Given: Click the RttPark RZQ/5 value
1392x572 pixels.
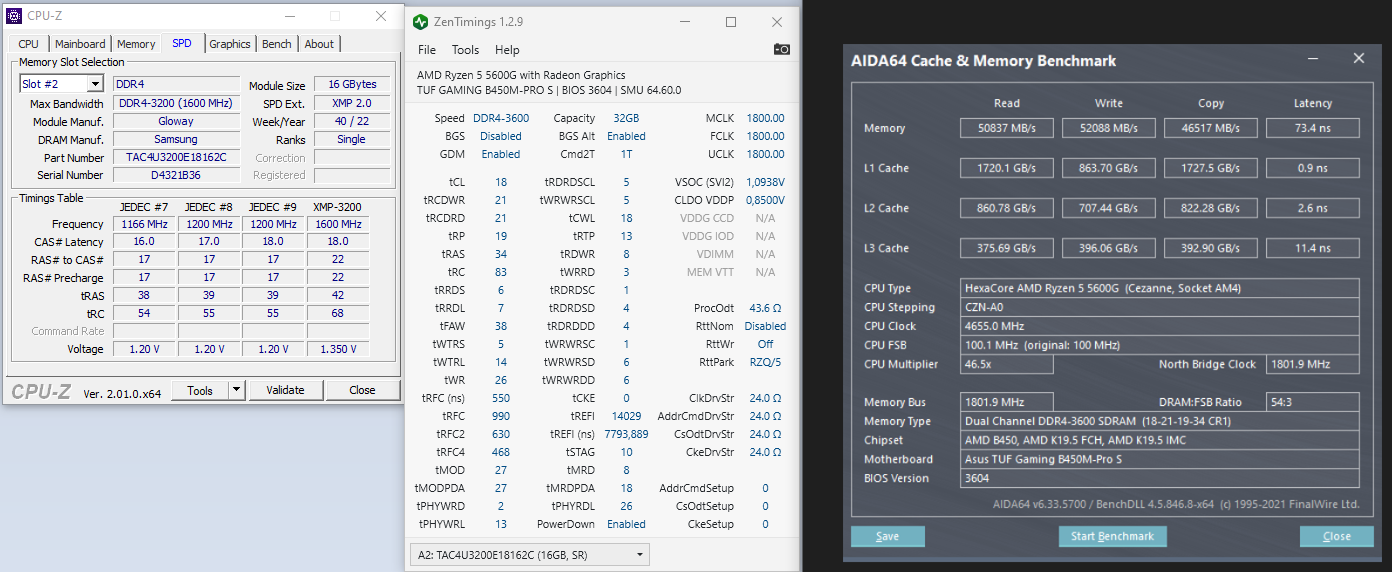Looking at the screenshot, I should pos(765,362).
